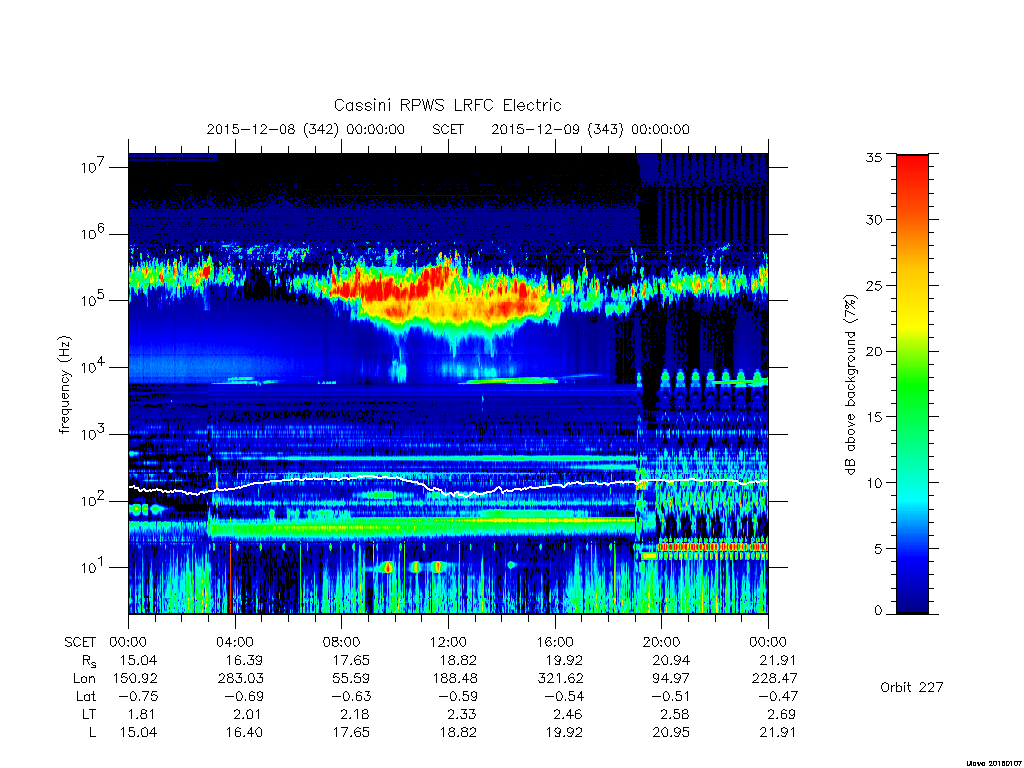The height and width of the screenshot is (768, 1024).
Task: Click the start time label "2015-12-08 (342) 00:00:00"
Action: [x=306, y=129]
